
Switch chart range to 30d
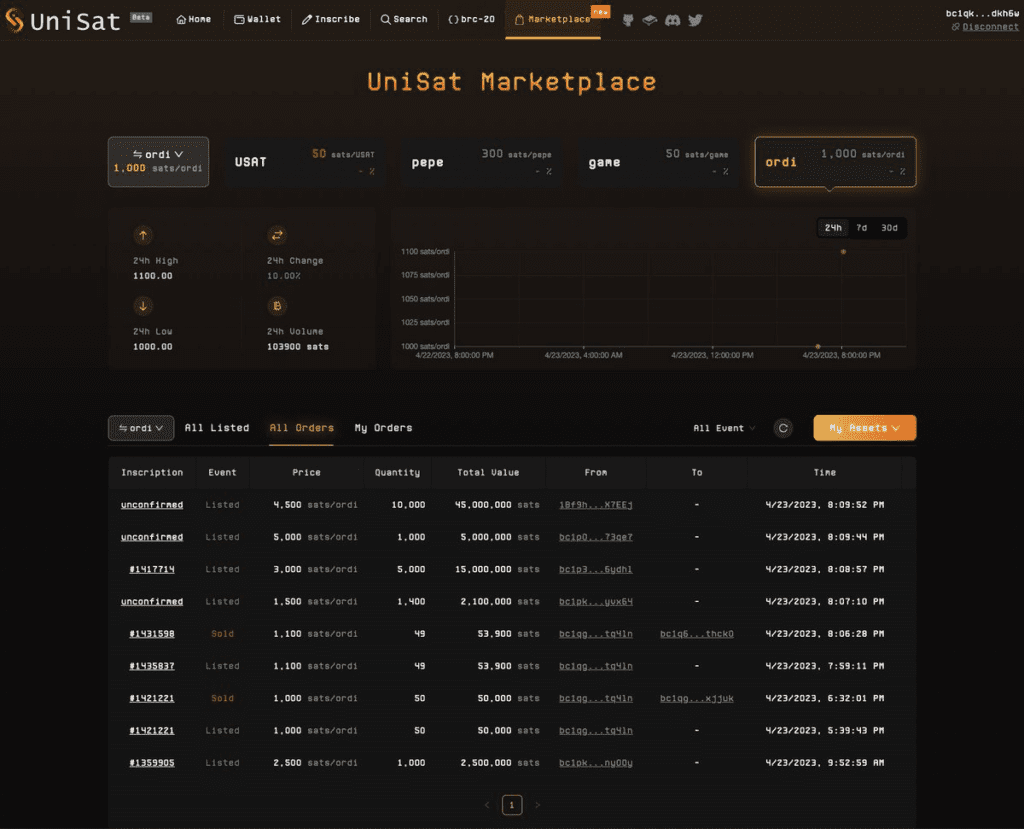(889, 228)
